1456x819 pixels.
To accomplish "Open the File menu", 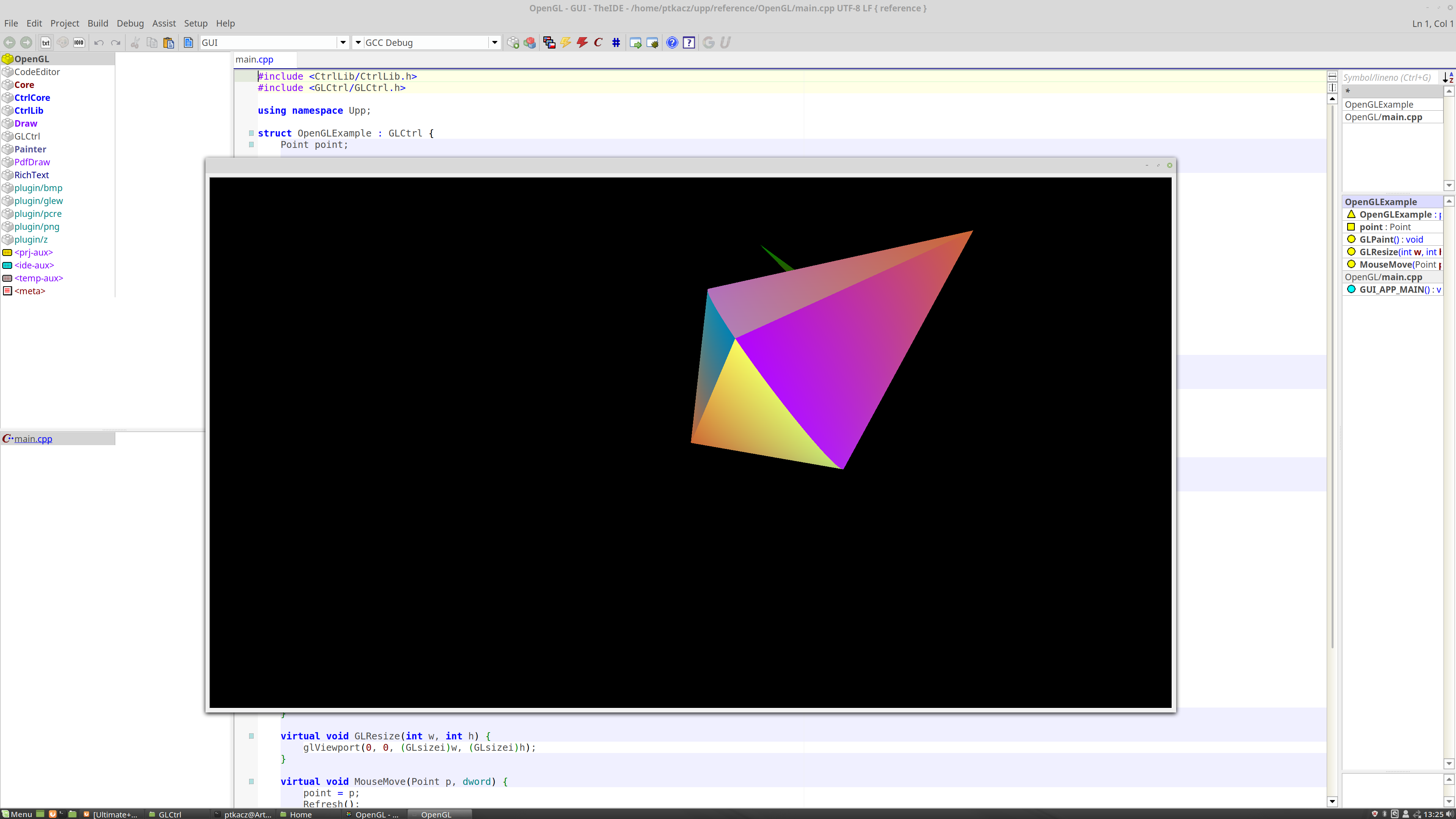I will (x=11, y=23).
